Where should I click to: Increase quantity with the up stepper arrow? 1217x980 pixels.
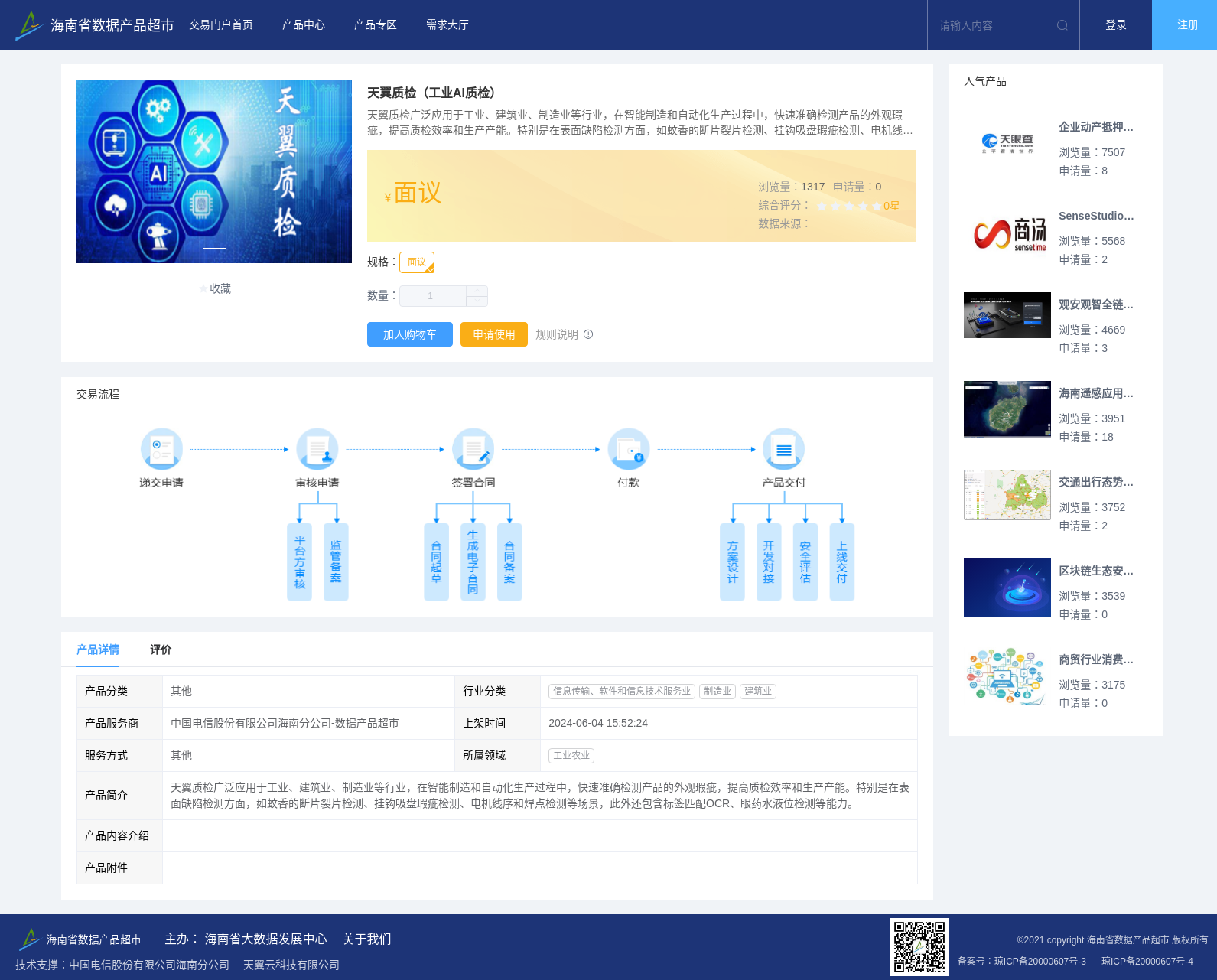pyautogui.click(x=477, y=291)
